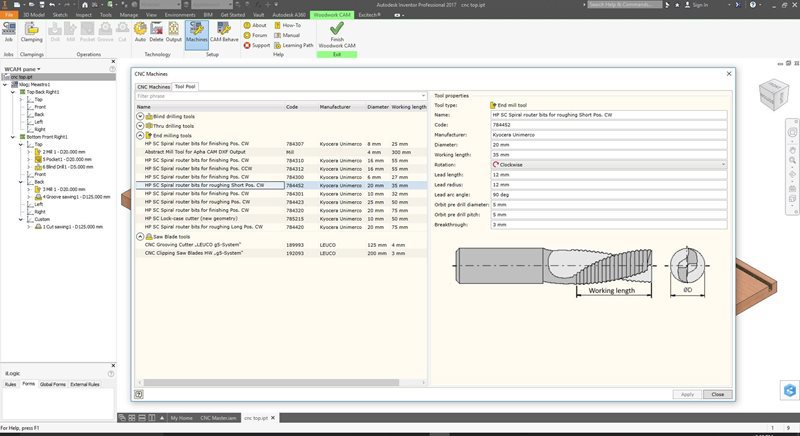Viewport: 800px width, 436px height.
Task: Expand the 4 Groove sawing1 tree item
Action: pyautogui.click(x=29, y=197)
